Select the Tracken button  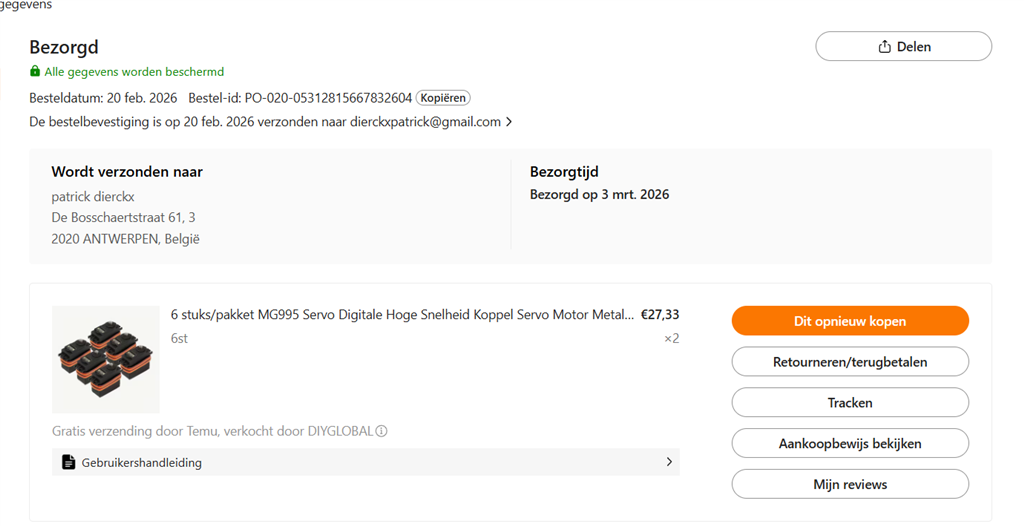(x=850, y=403)
